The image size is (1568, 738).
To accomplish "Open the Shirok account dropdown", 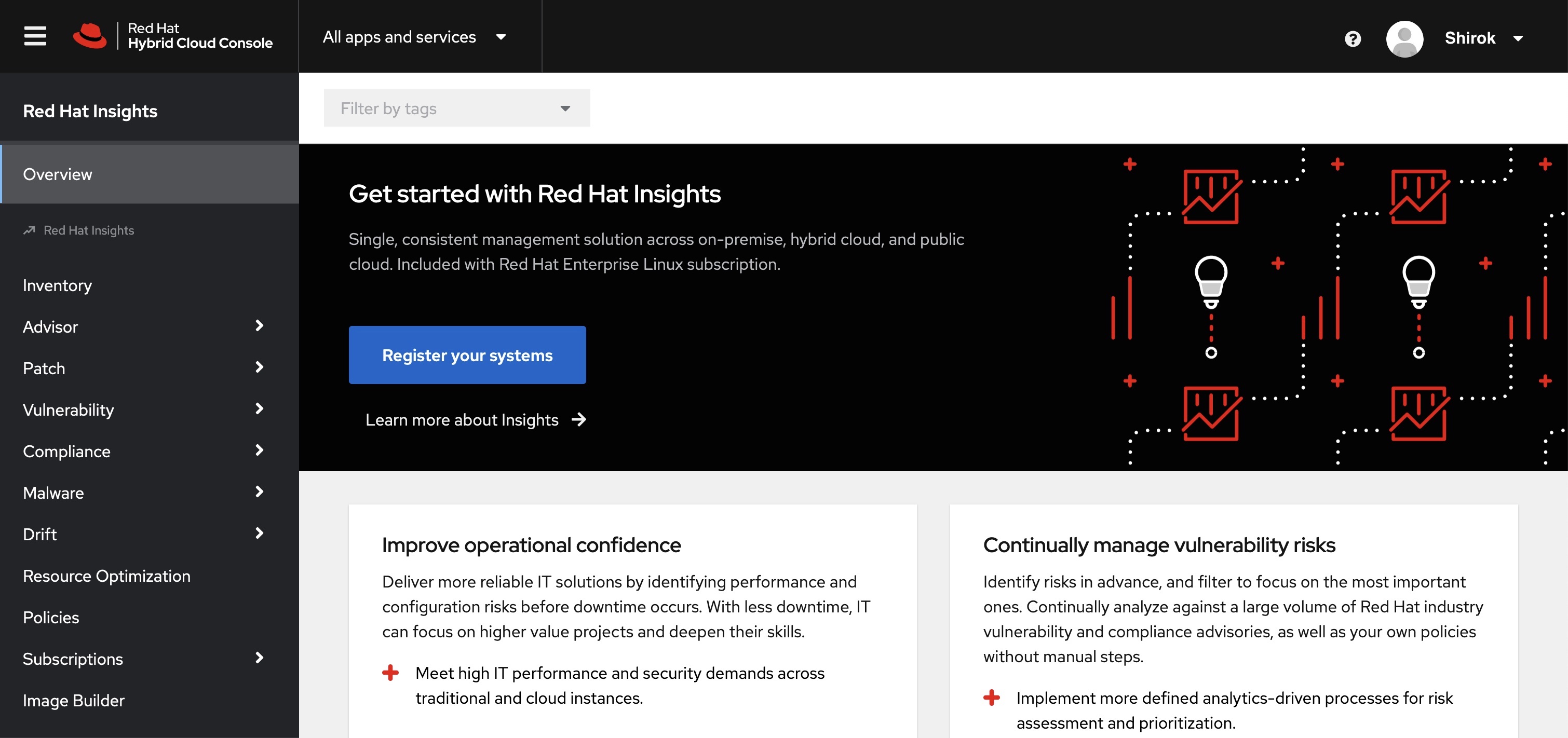I will tap(1486, 38).
